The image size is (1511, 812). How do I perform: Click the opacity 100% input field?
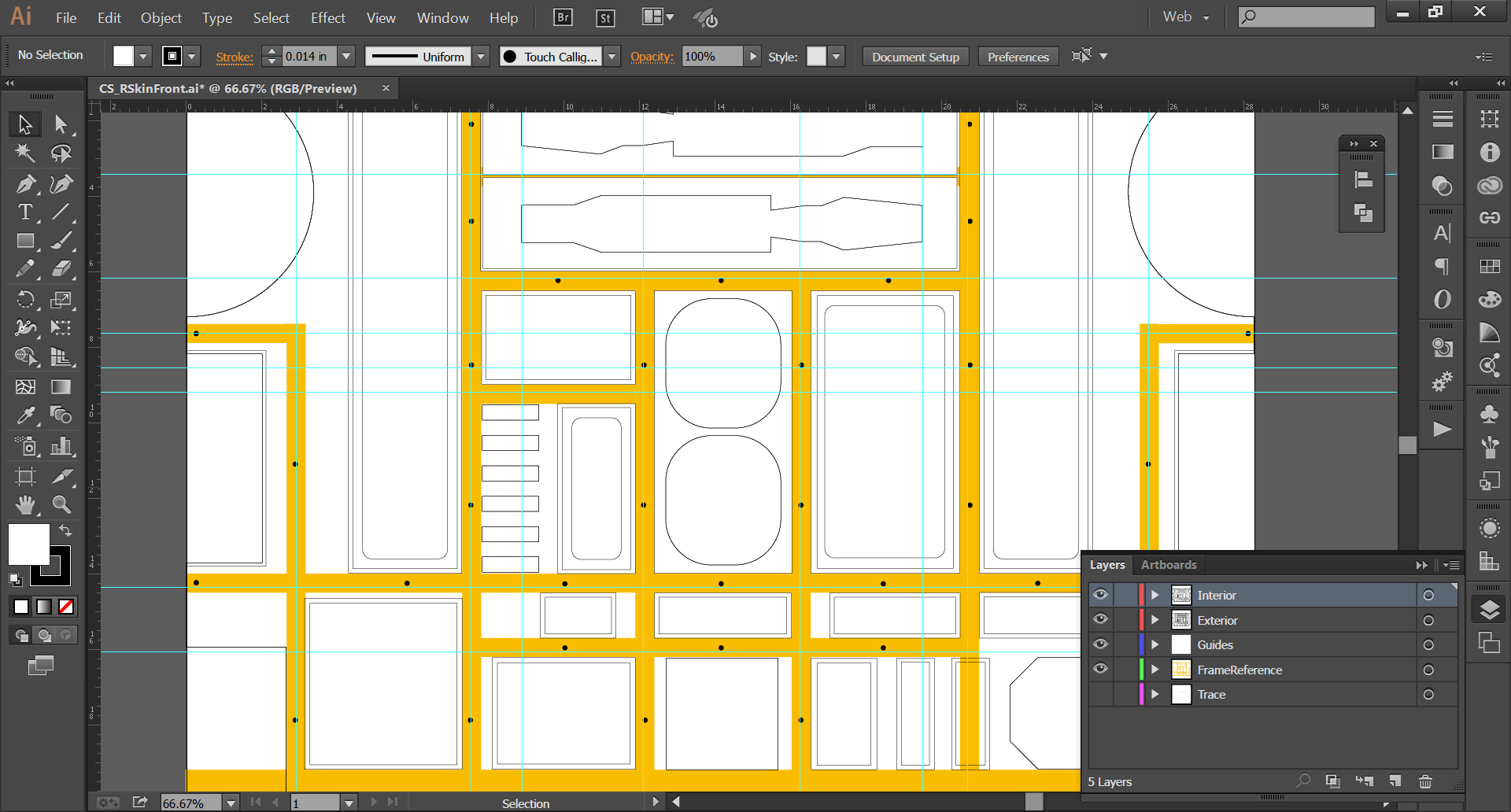[711, 56]
